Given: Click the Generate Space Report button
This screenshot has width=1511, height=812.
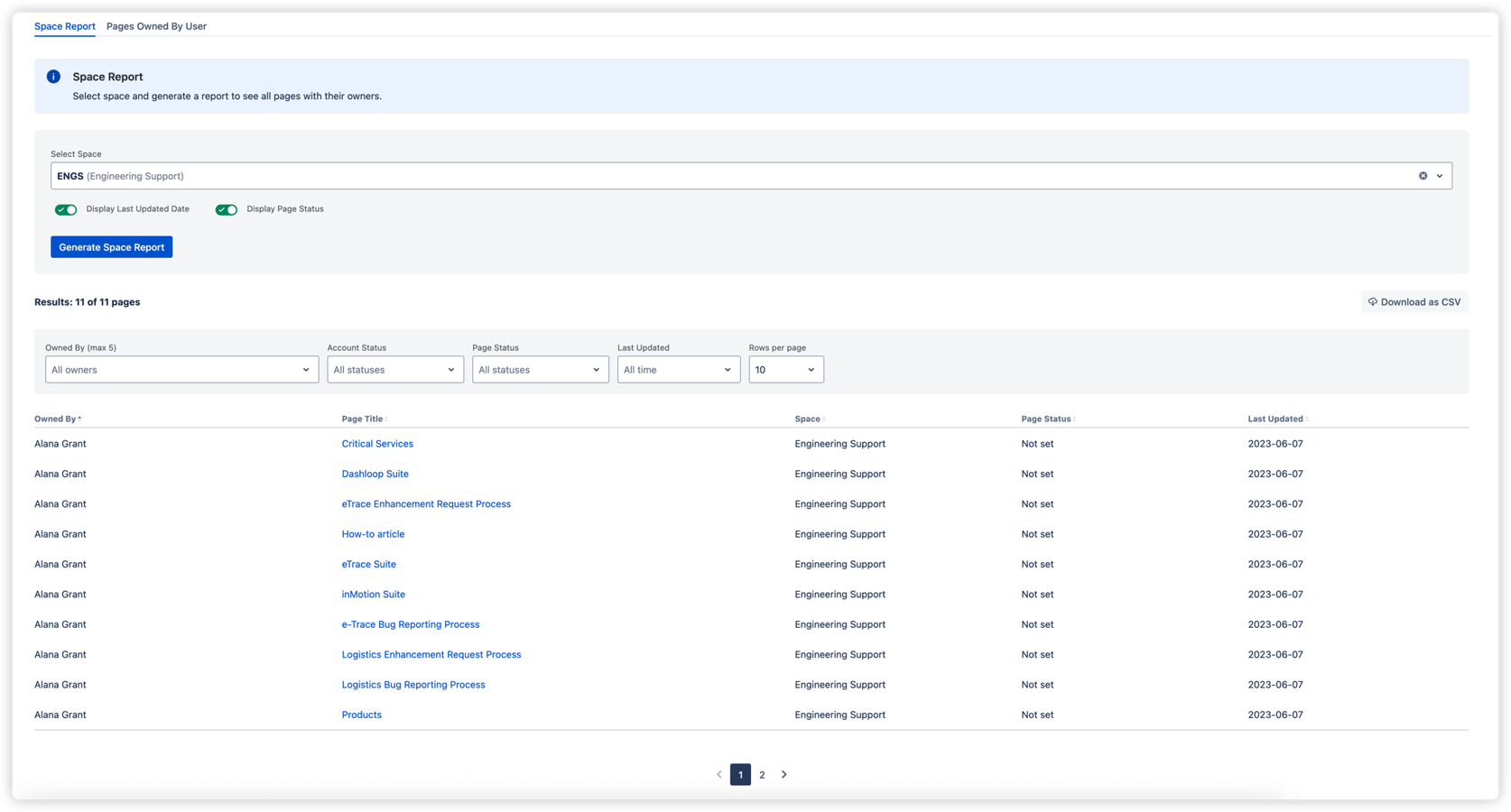Looking at the screenshot, I should pos(111,246).
